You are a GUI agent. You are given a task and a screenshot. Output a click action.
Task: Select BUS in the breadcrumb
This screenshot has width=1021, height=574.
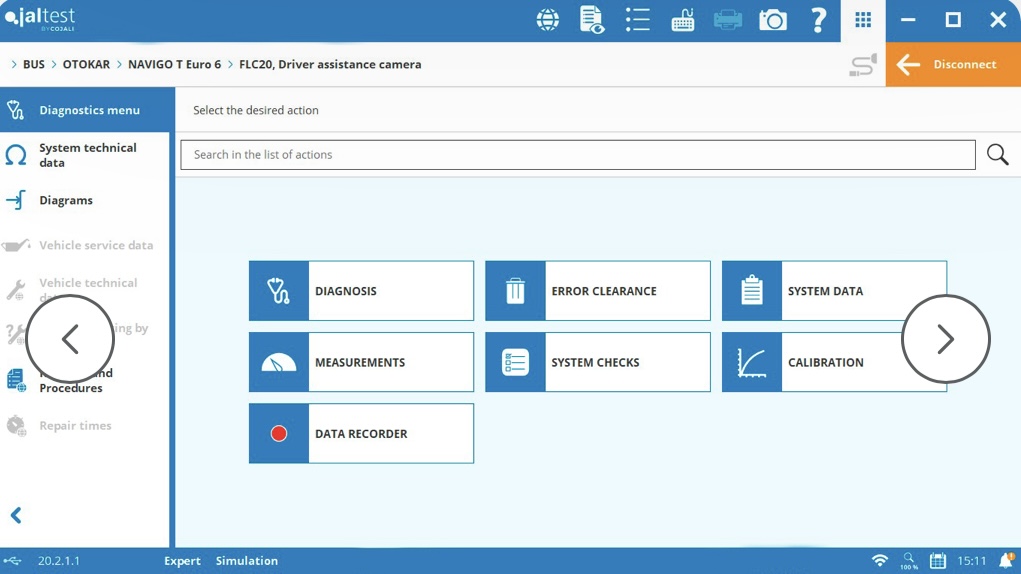pos(34,64)
